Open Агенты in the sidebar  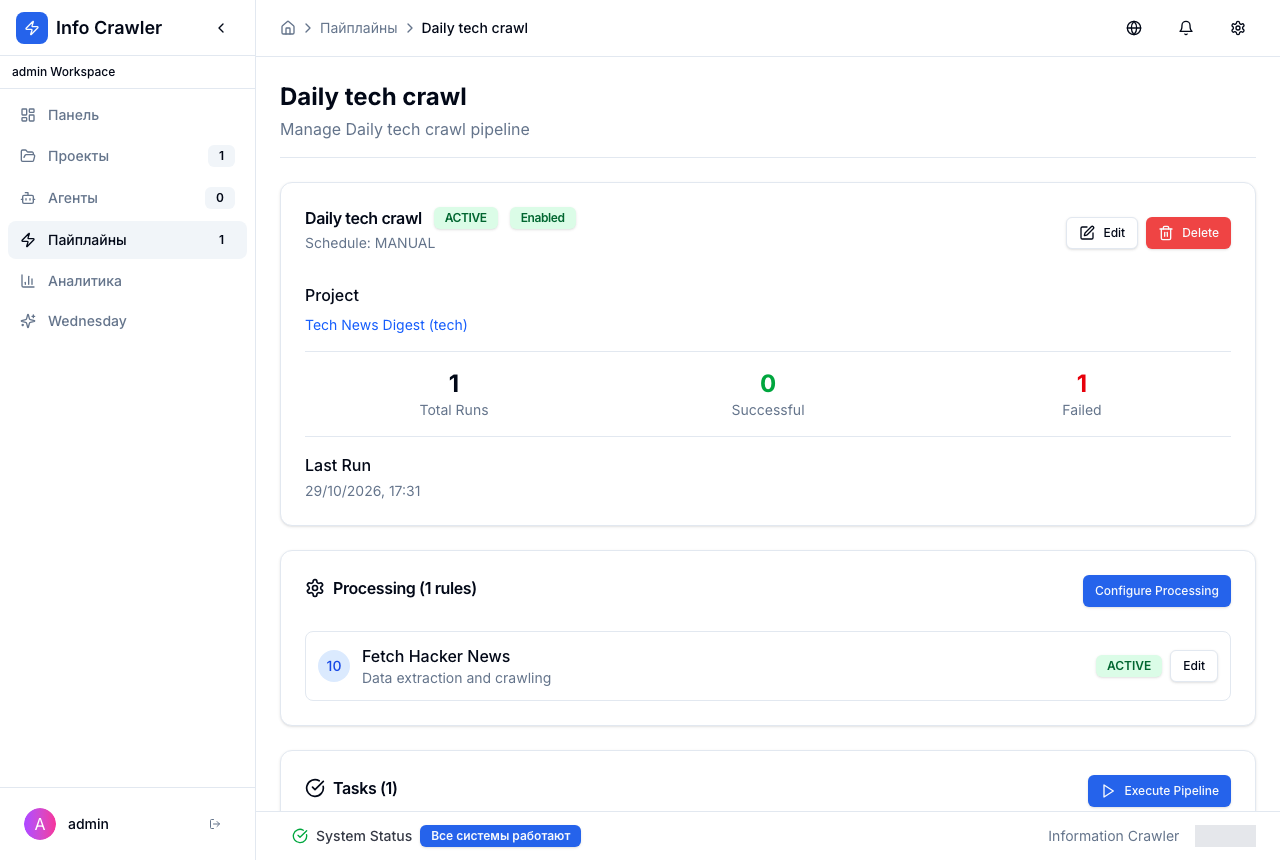[x=127, y=198]
